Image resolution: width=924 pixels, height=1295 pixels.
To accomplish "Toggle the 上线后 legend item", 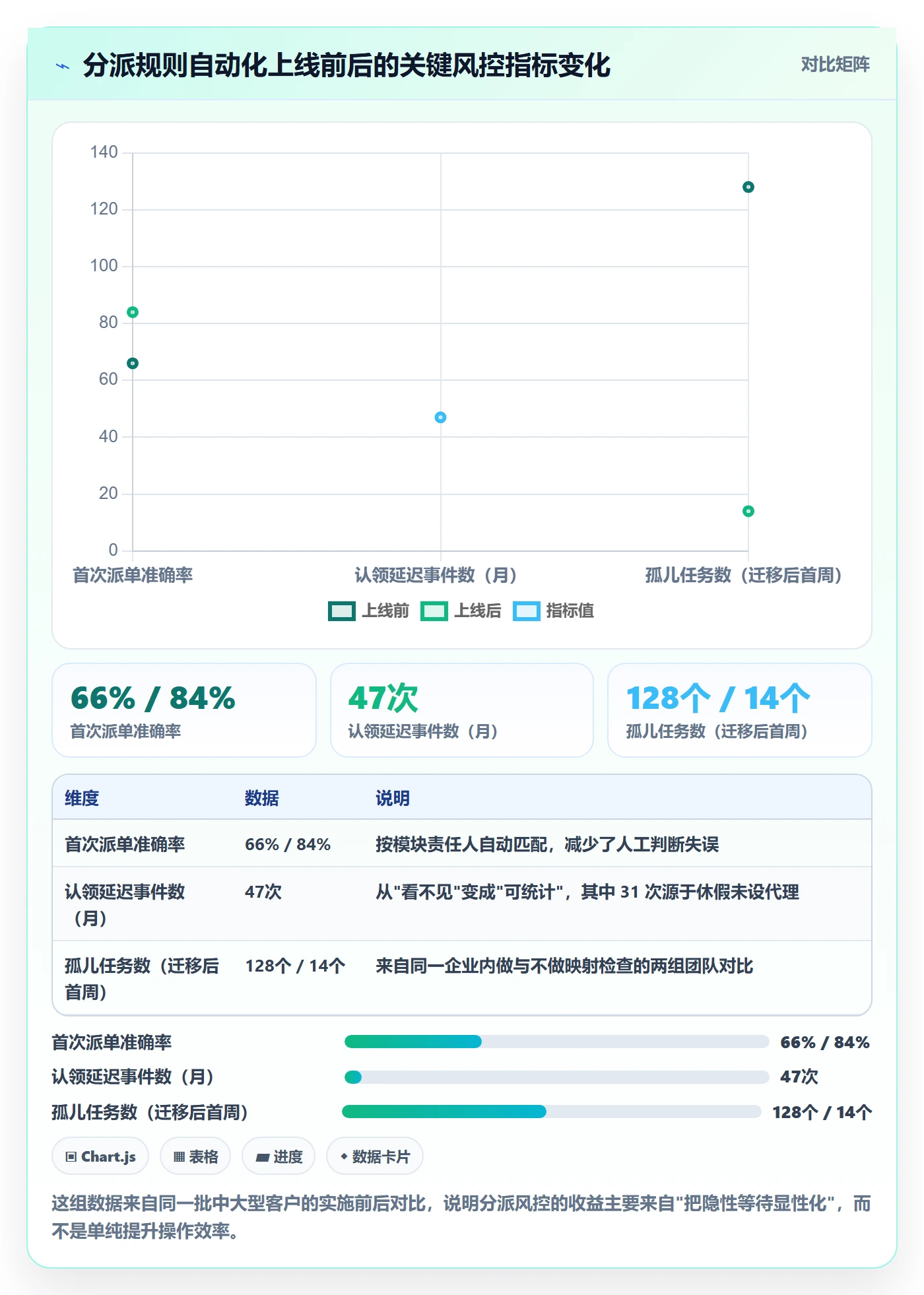I will [461, 611].
